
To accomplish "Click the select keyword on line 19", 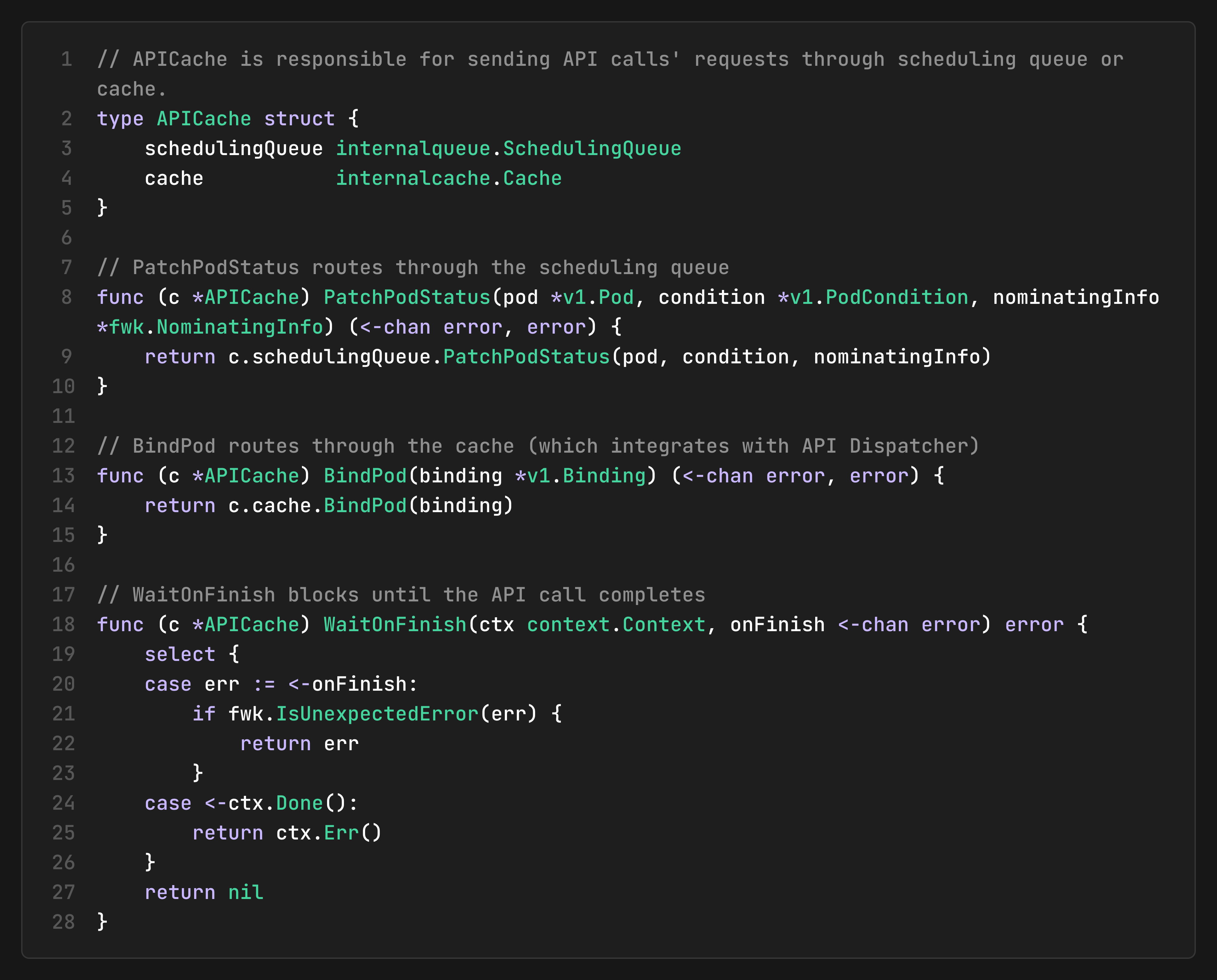I will point(180,654).
